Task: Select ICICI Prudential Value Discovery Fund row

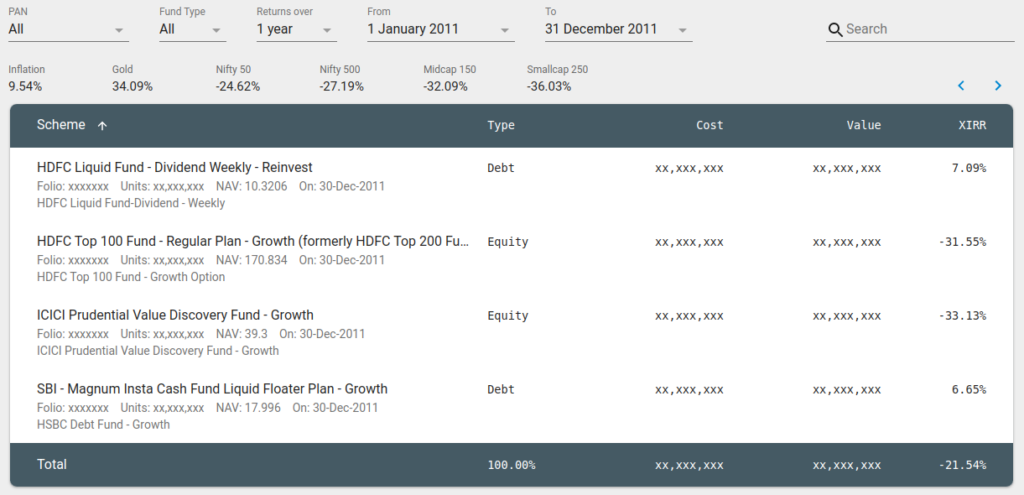Action: coord(511,332)
